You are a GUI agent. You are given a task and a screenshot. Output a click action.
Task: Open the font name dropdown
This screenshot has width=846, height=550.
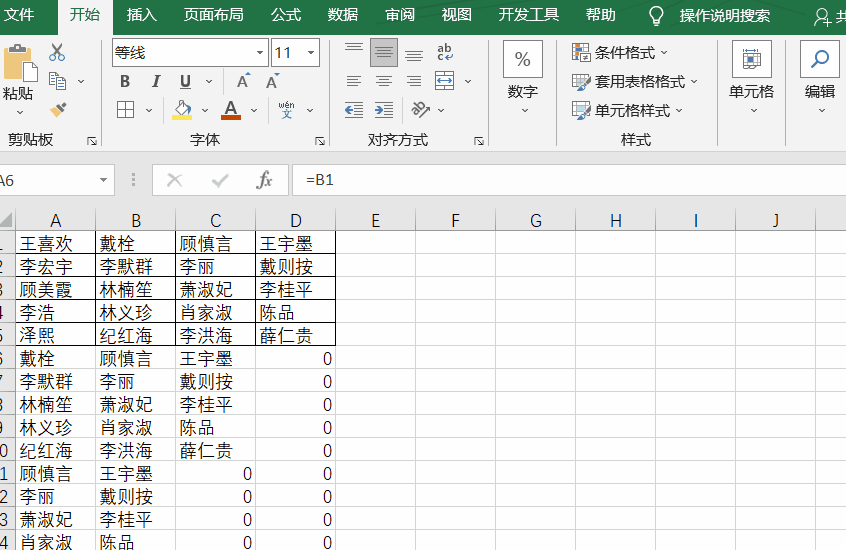click(x=260, y=52)
